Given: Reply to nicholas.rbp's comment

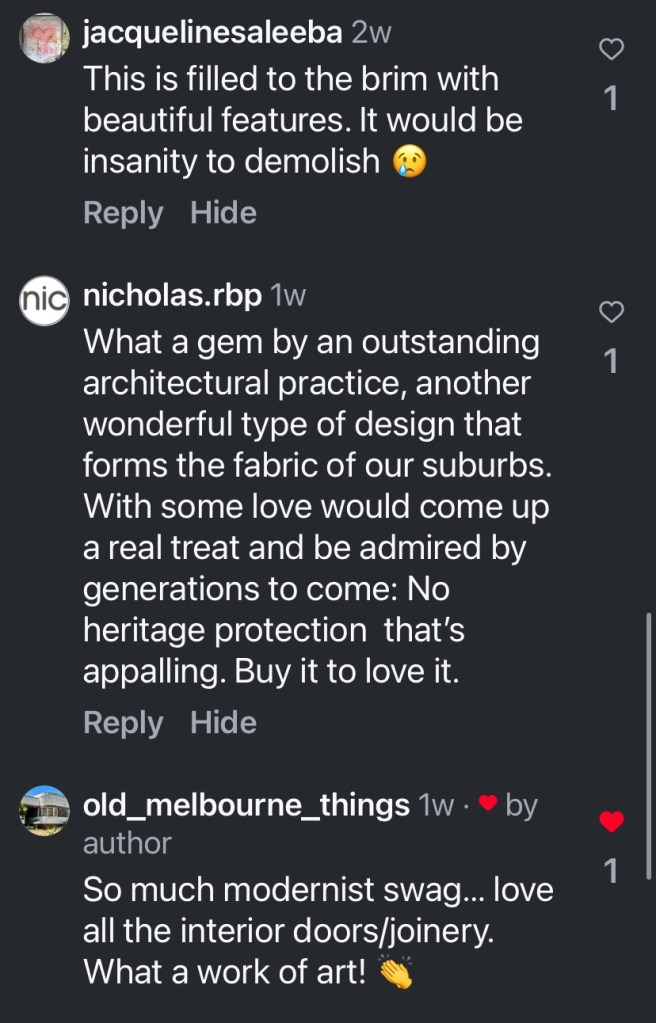Looking at the screenshot, I should pyautogui.click(x=123, y=723).
